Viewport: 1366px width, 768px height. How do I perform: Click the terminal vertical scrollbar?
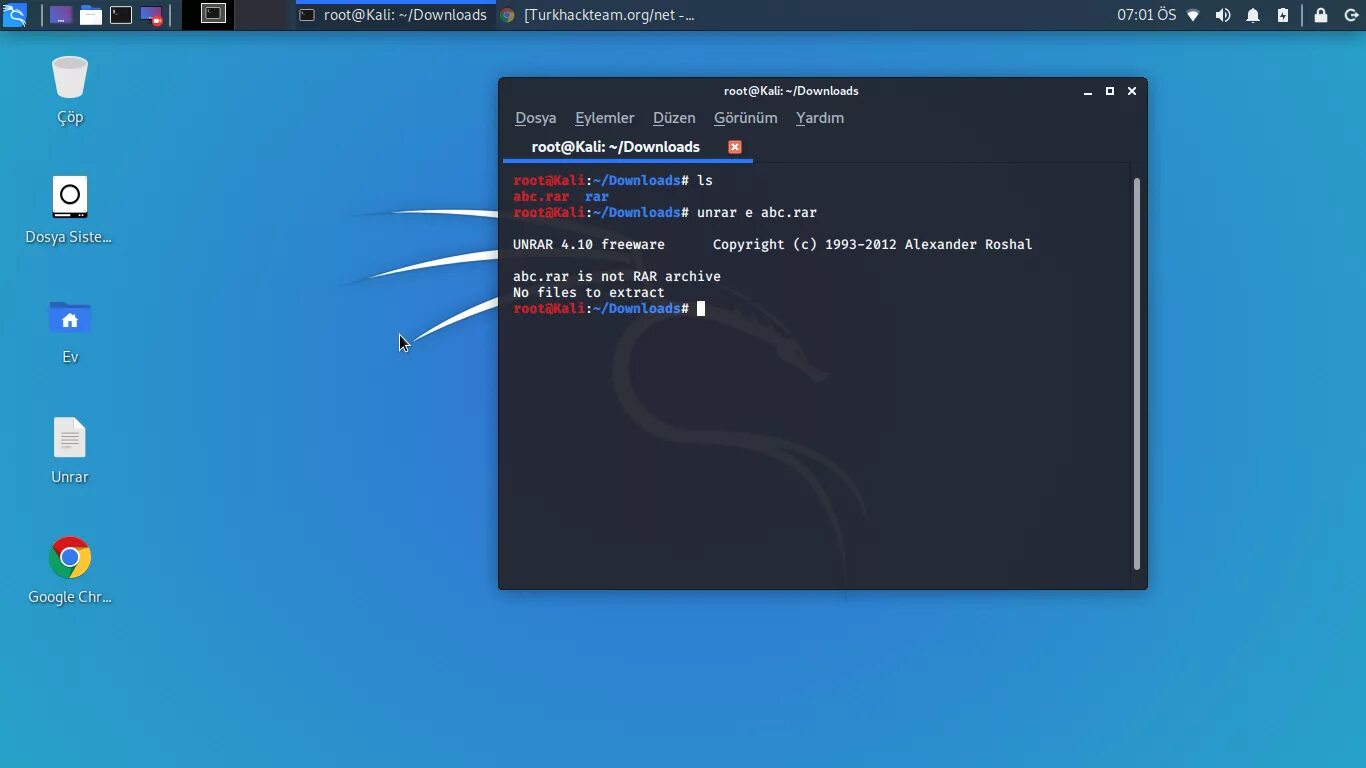coord(1137,374)
